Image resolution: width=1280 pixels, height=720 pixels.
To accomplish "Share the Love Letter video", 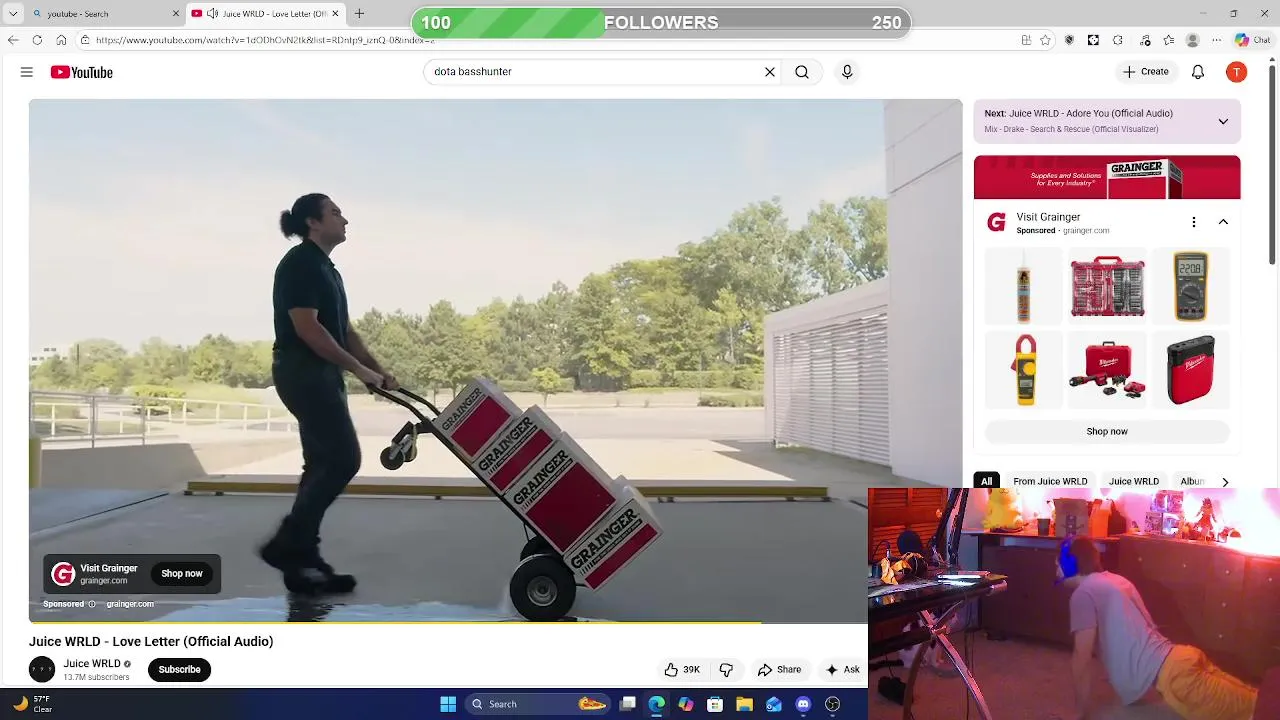I will point(779,670).
